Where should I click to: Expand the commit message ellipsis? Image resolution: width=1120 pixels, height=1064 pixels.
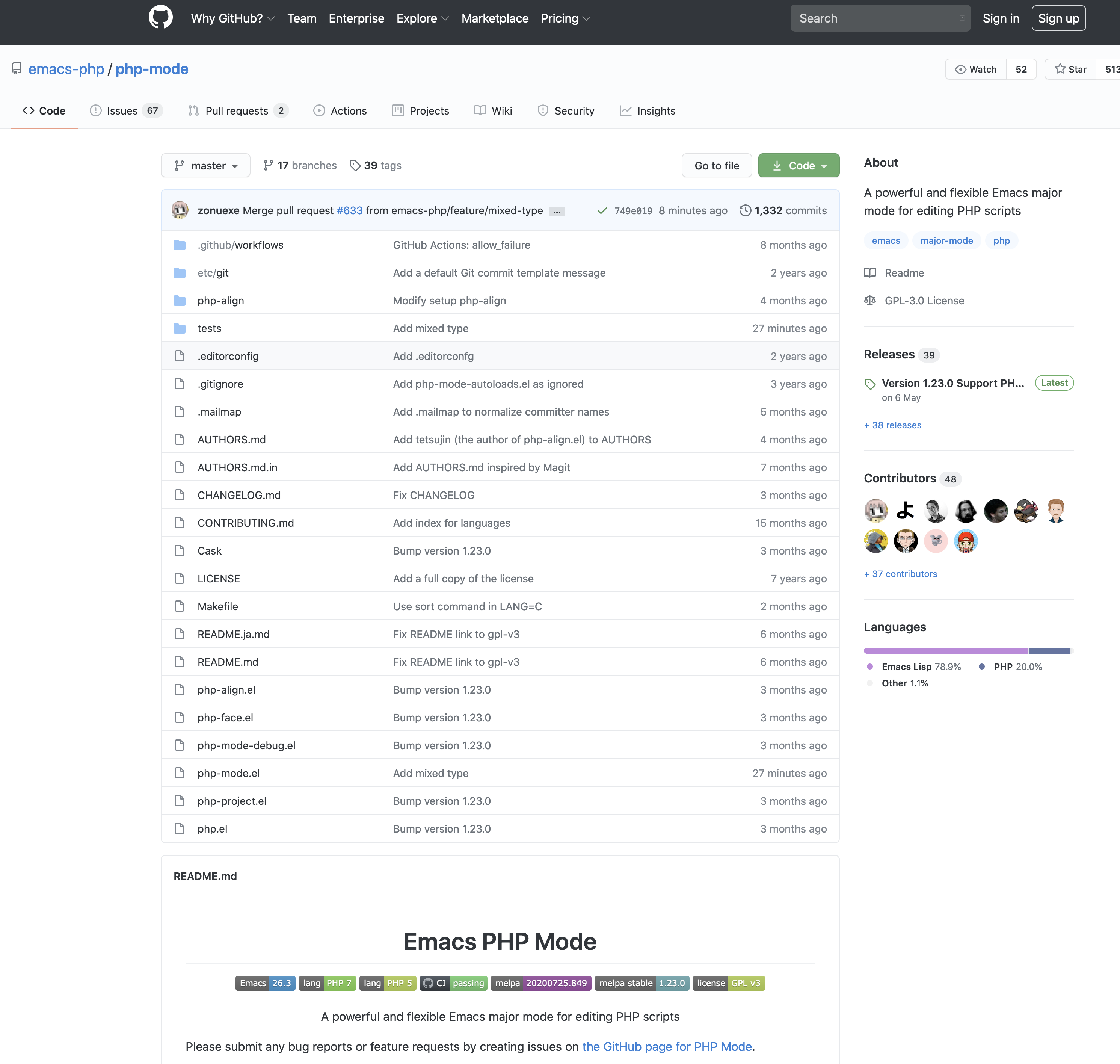(557, 212)
